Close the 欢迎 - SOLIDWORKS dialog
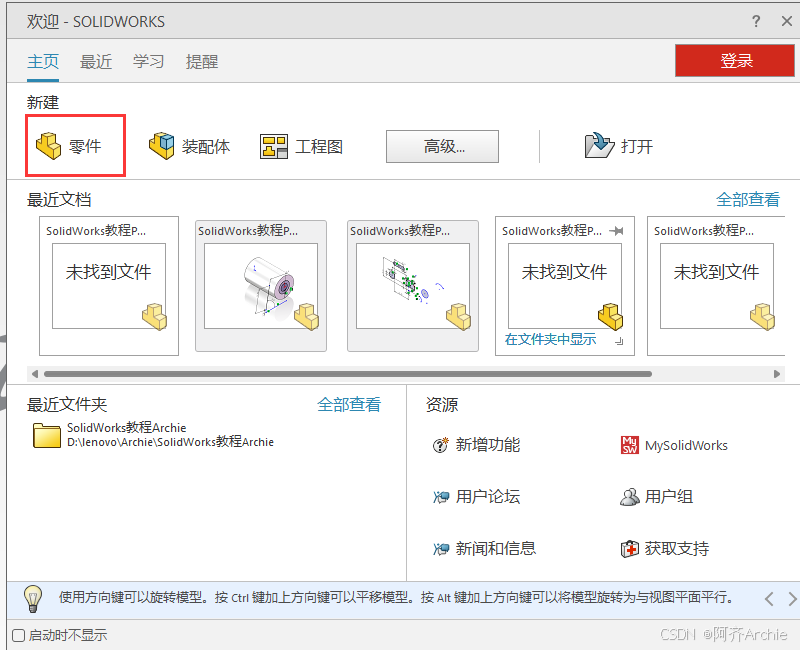 click(787, 21)
